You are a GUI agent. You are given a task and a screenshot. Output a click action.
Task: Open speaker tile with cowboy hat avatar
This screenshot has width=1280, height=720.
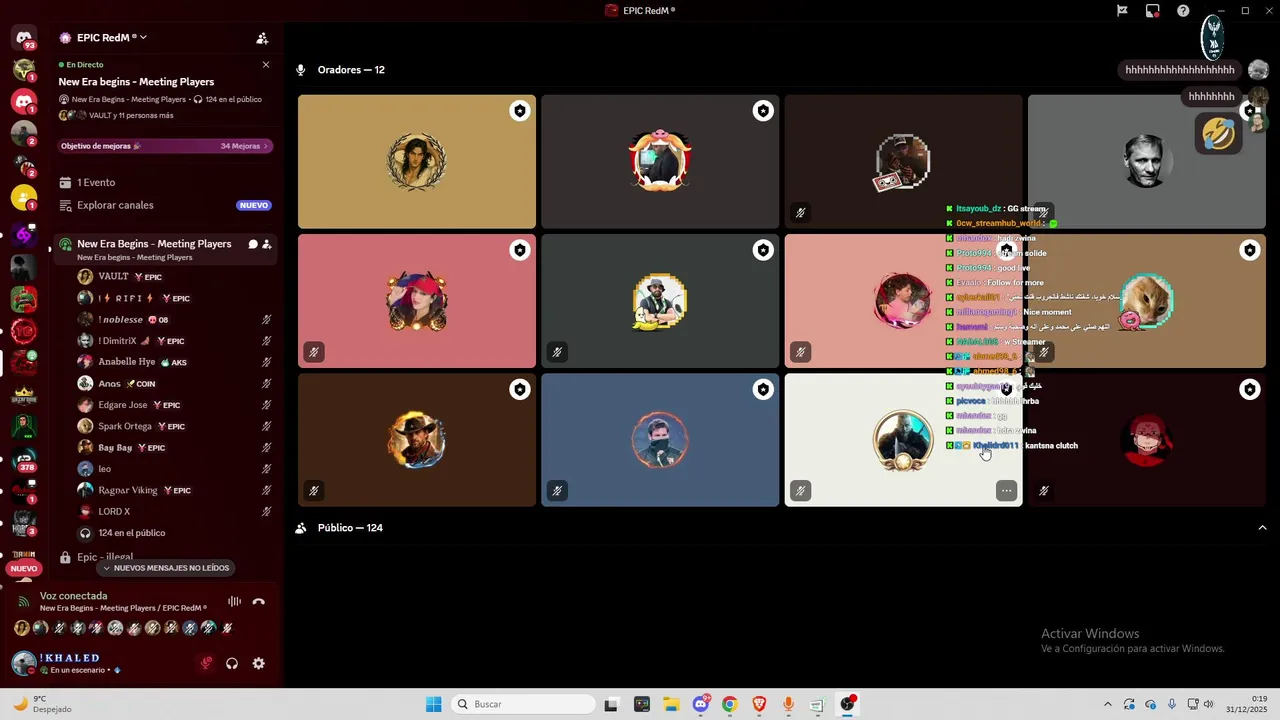click(417, 440)
